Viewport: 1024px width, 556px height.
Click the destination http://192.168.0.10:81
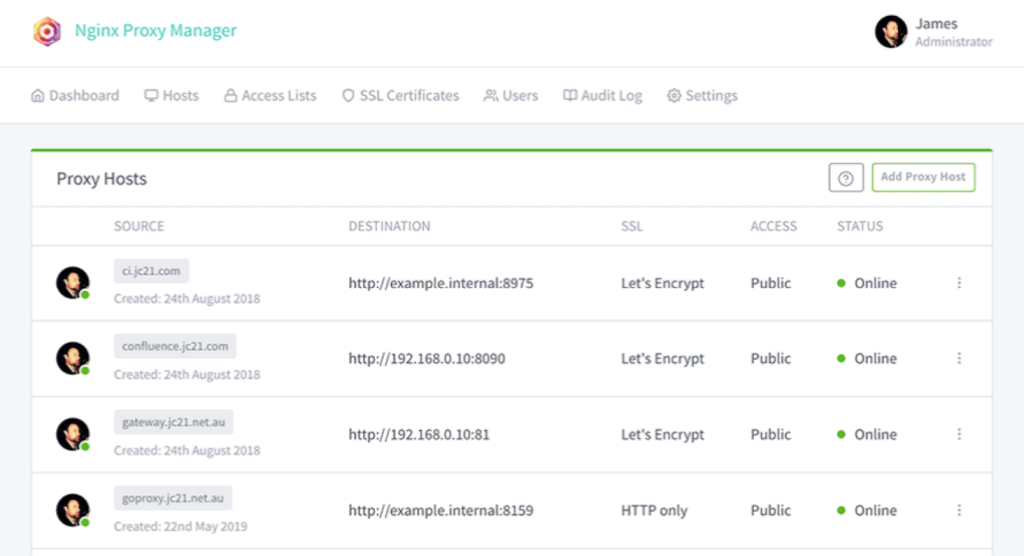coord(419,434)
